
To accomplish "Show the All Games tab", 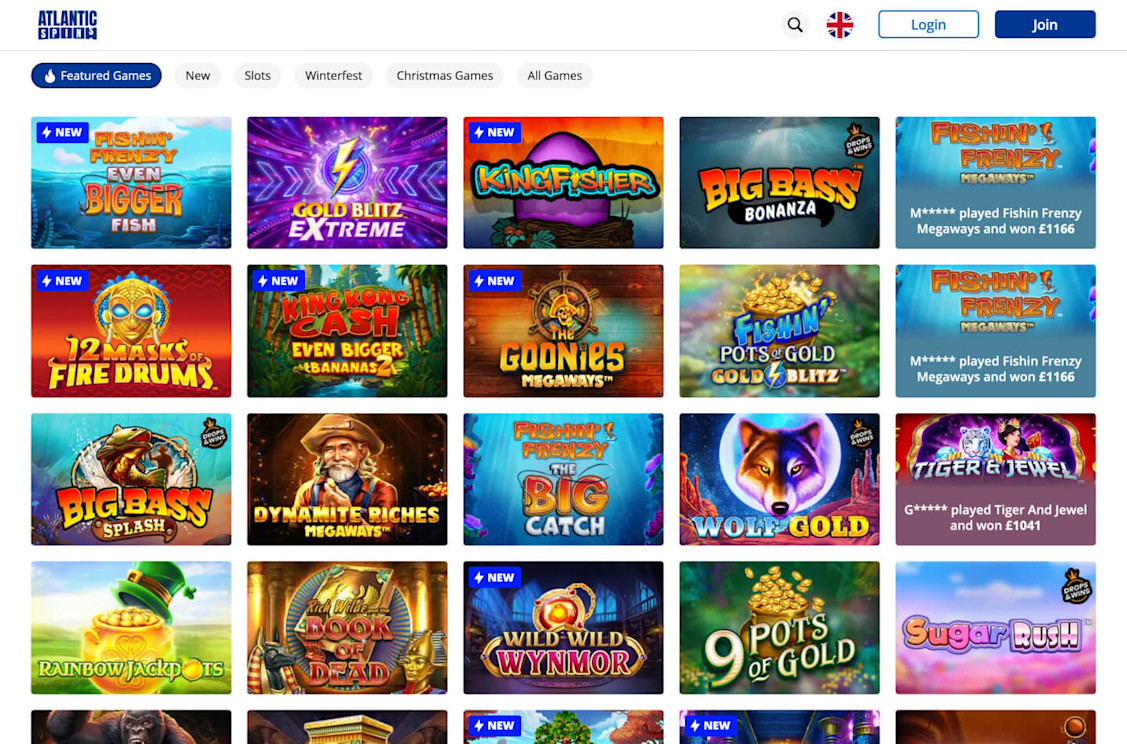I will point(555,75).
